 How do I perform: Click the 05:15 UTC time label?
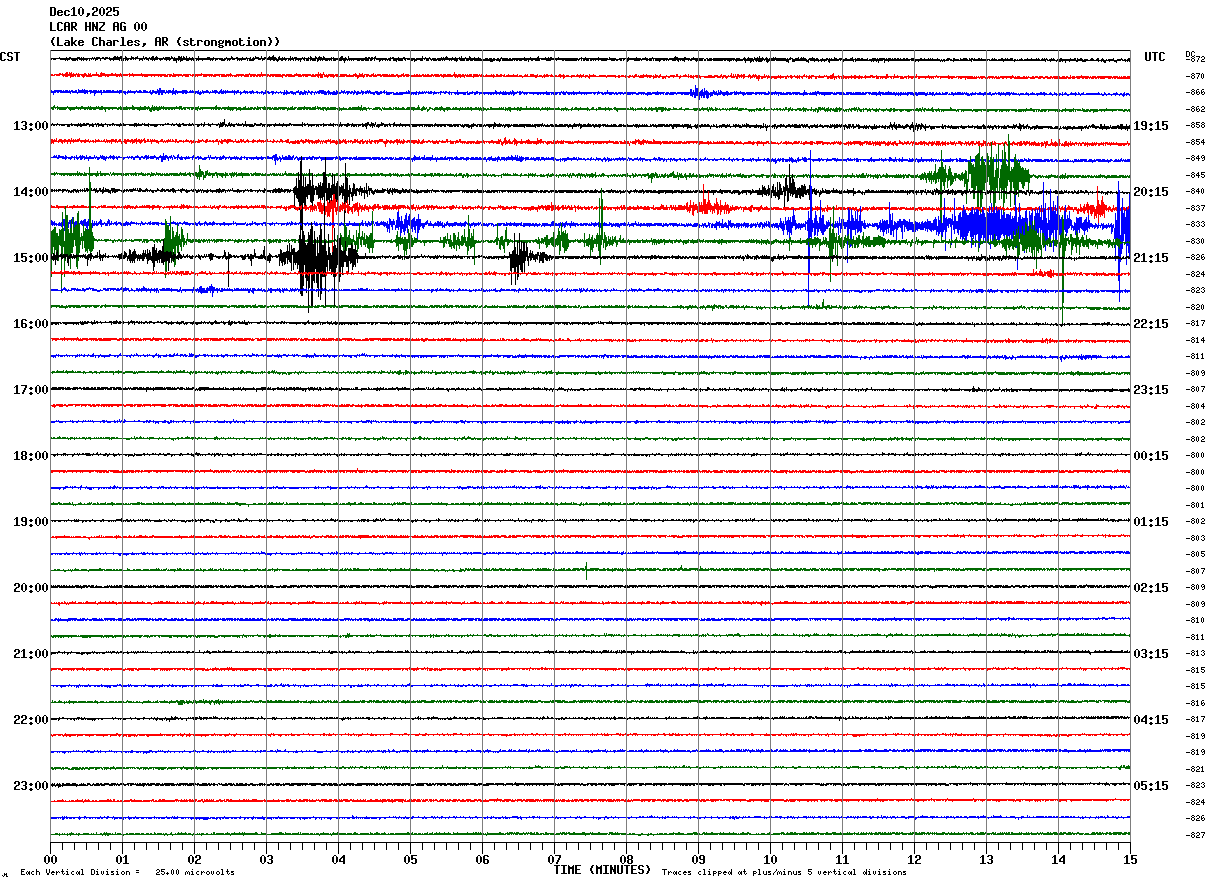pyautogui.click(x=1150, y=786)
